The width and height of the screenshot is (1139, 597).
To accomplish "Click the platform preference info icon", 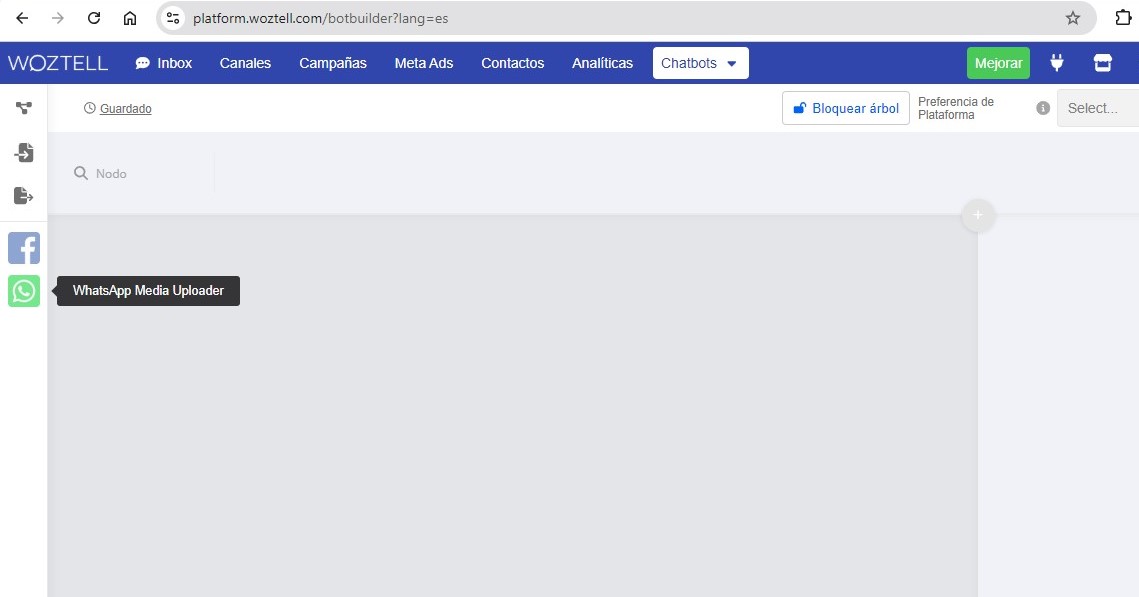I will [x=1043, y=108].
